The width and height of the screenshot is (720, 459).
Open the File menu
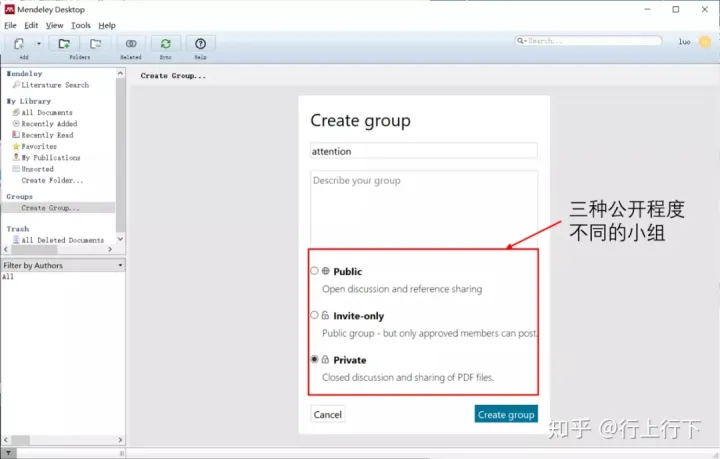pos(10,25)
